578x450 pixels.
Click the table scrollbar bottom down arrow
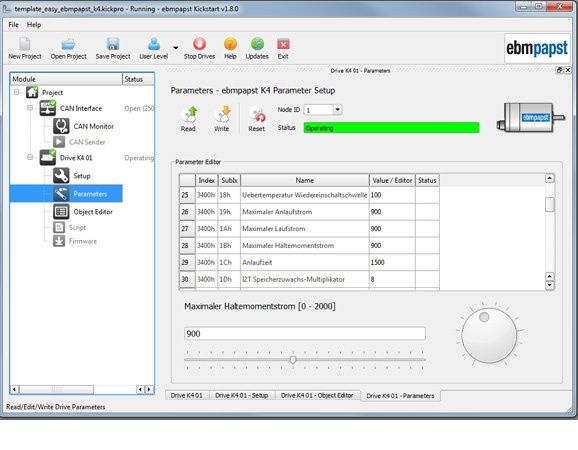click(x=550, y=285)
